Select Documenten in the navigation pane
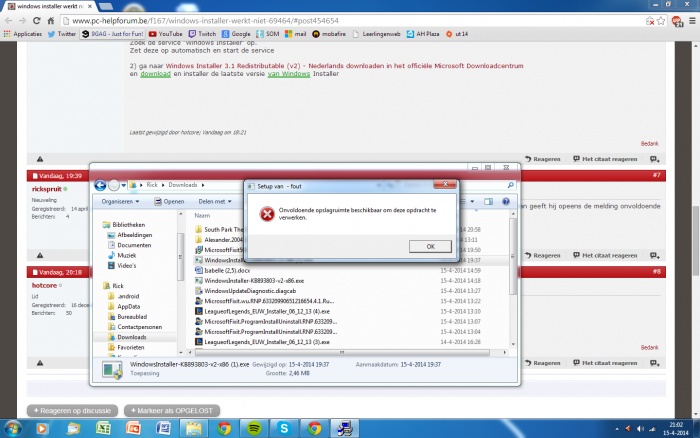The height and width of the screenshot is (438, 700). [129, 245]
